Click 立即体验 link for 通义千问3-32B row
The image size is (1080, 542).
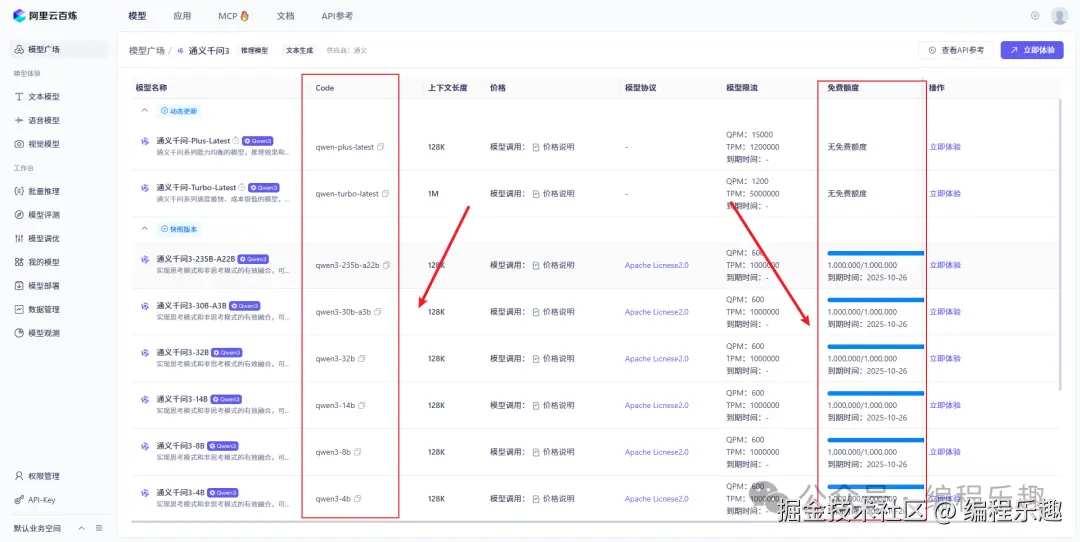[945, 358]
